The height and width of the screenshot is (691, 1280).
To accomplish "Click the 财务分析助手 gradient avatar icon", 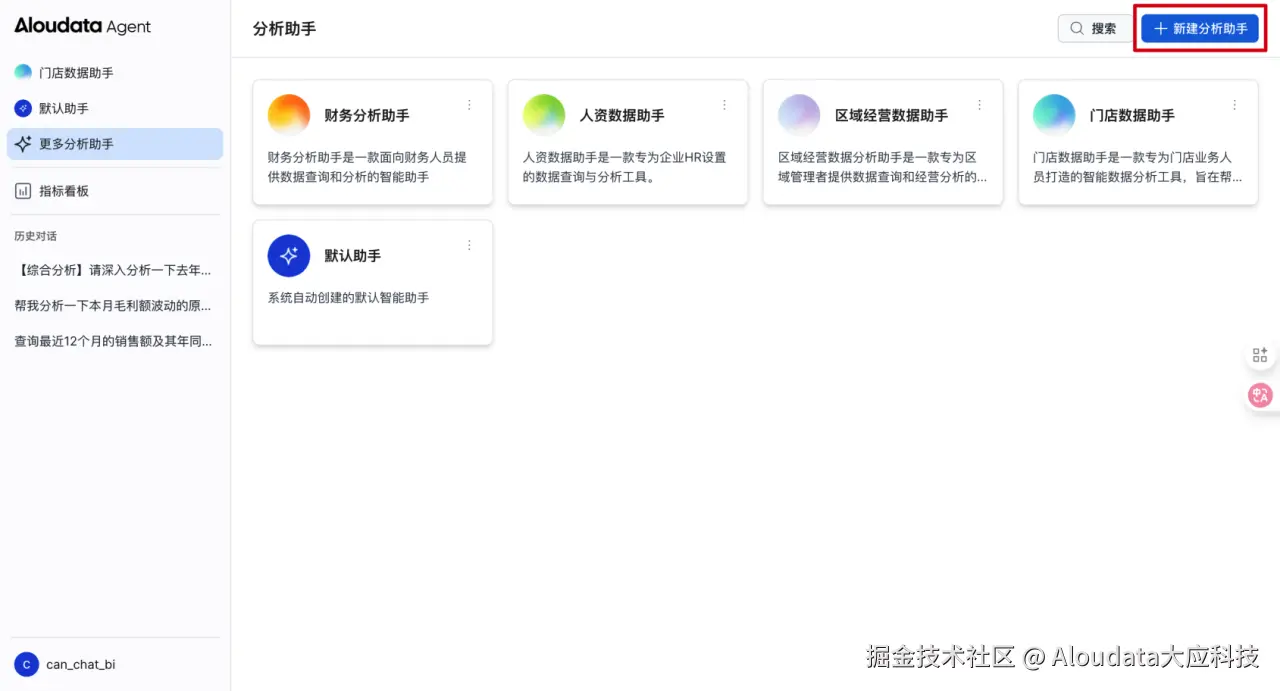I will tap(289, 114).
